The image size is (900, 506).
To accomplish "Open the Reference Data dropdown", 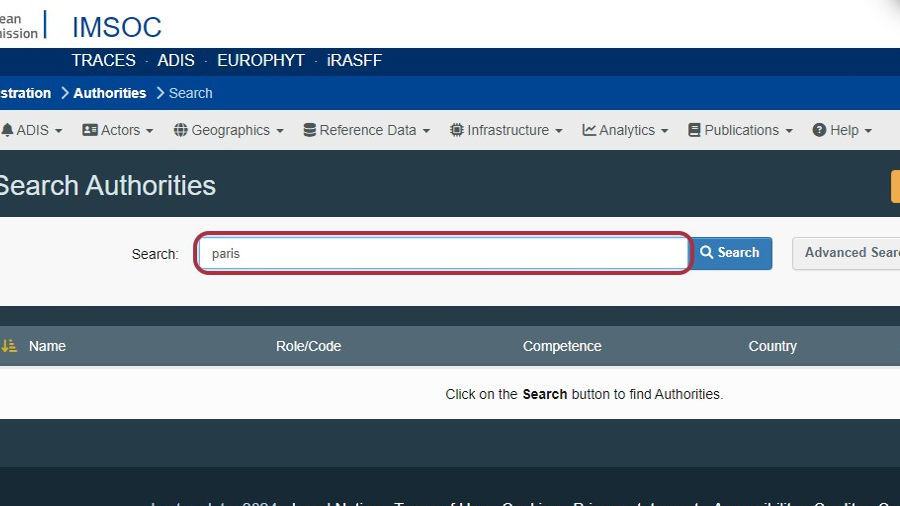I will 367,130.
